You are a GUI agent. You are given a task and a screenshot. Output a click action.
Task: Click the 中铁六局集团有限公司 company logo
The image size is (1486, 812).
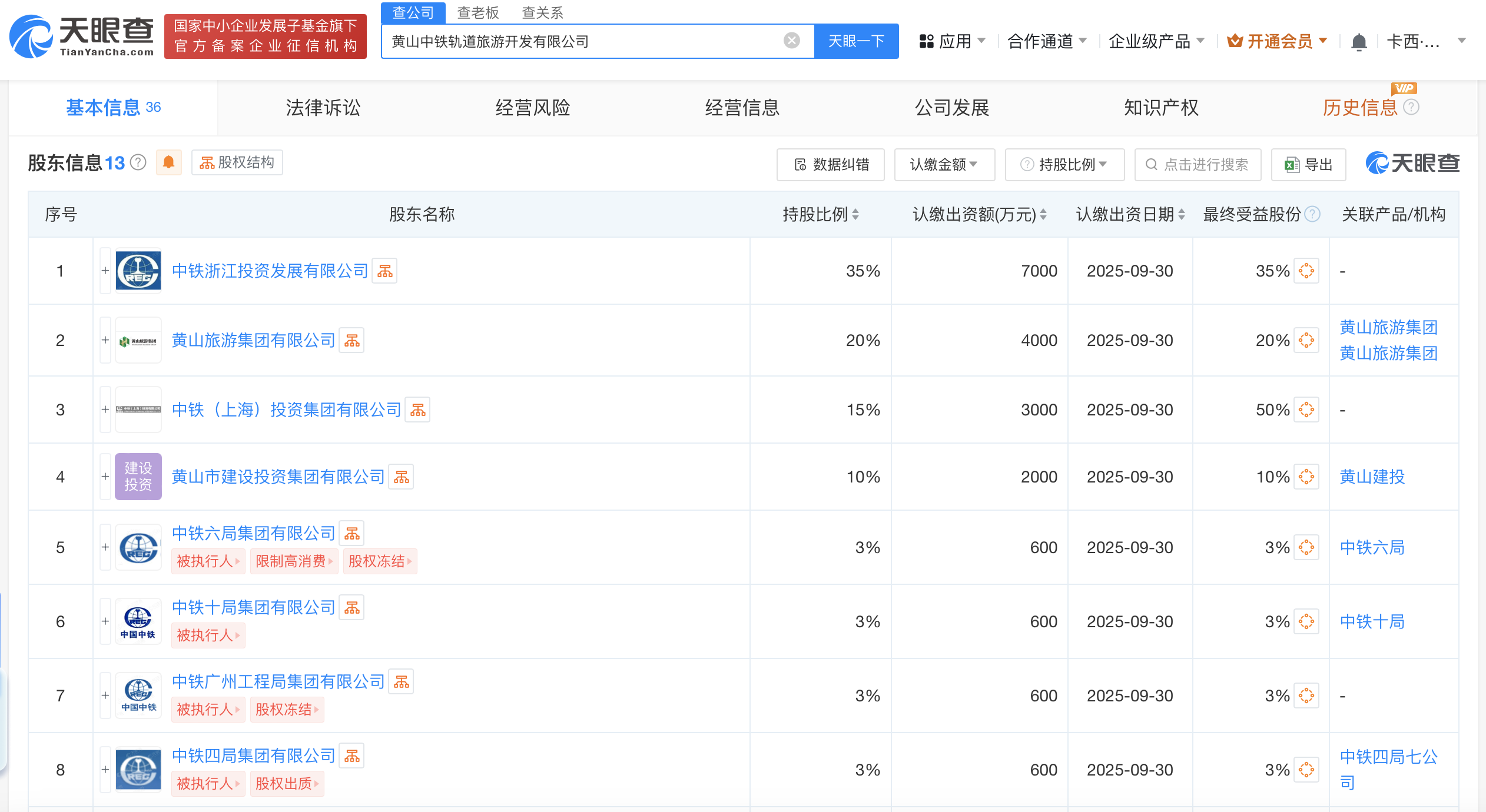point(138,548)
